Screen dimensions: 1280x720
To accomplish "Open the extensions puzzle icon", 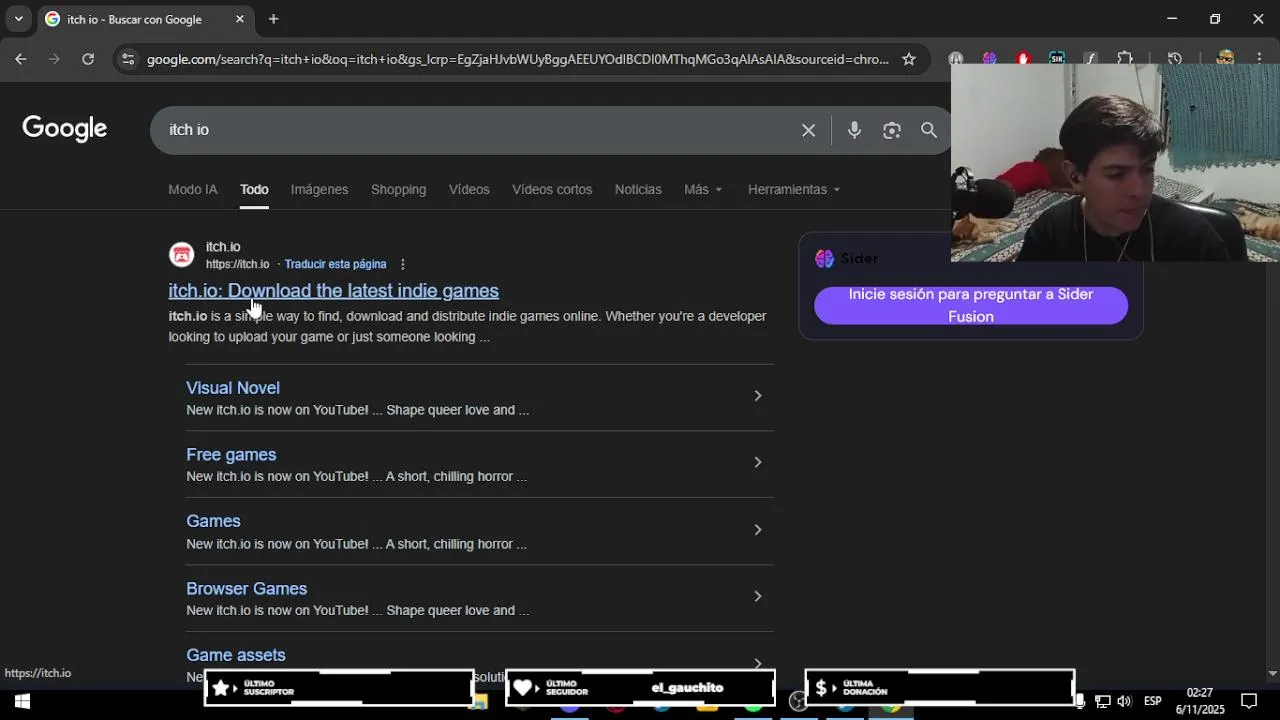I will click(1125, 58).
